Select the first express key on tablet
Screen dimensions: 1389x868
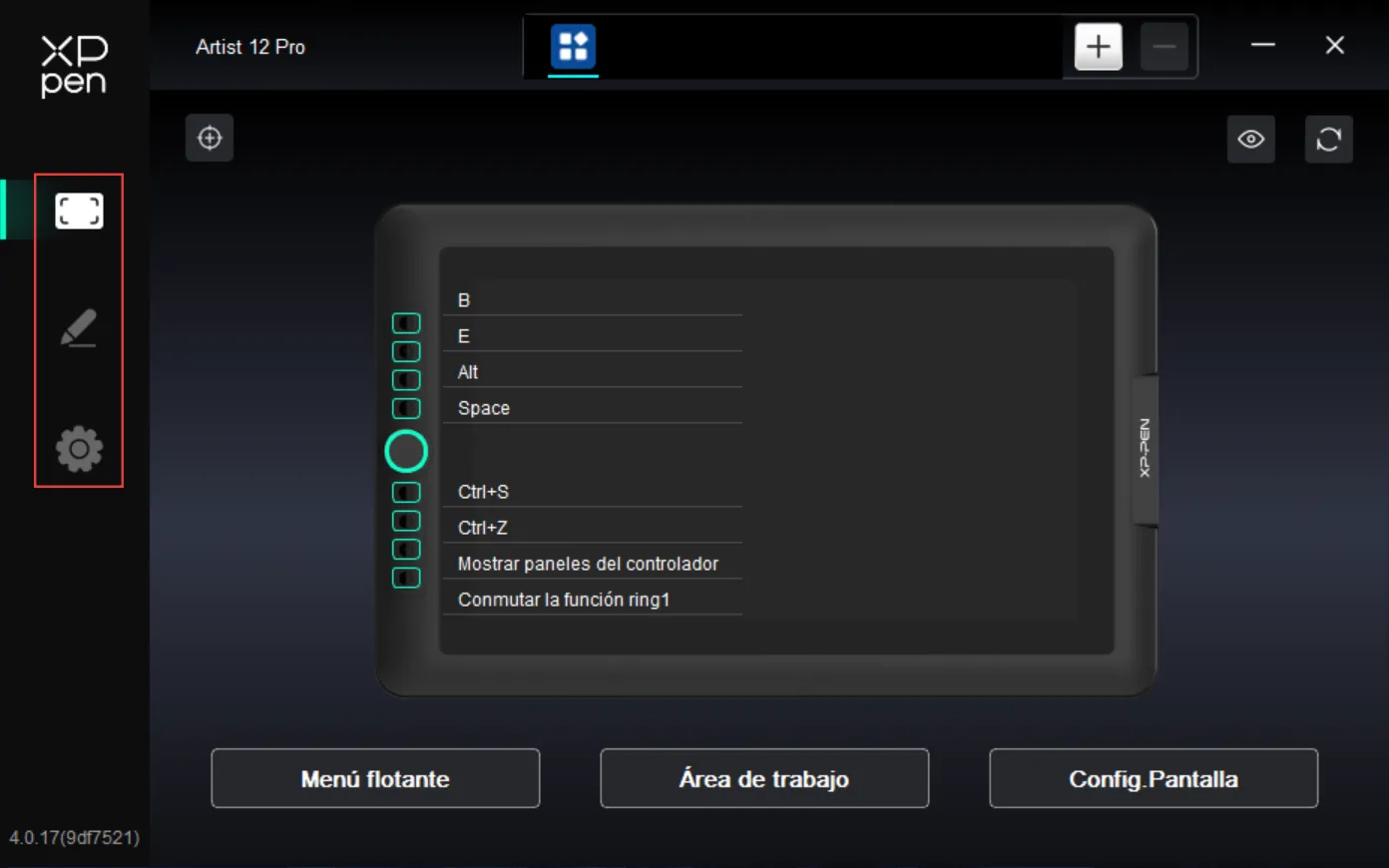(x=406, y=322)
